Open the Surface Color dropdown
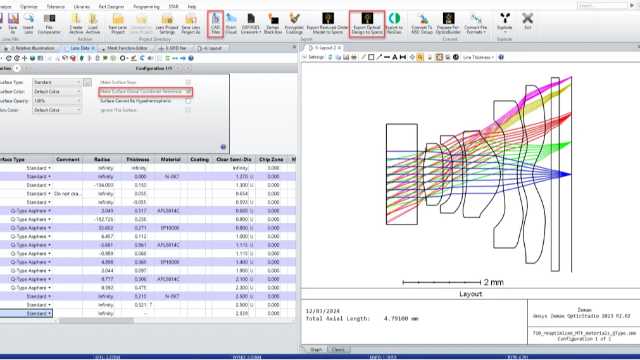This screenshot has height=360, width=640. [x=57, y=92]
